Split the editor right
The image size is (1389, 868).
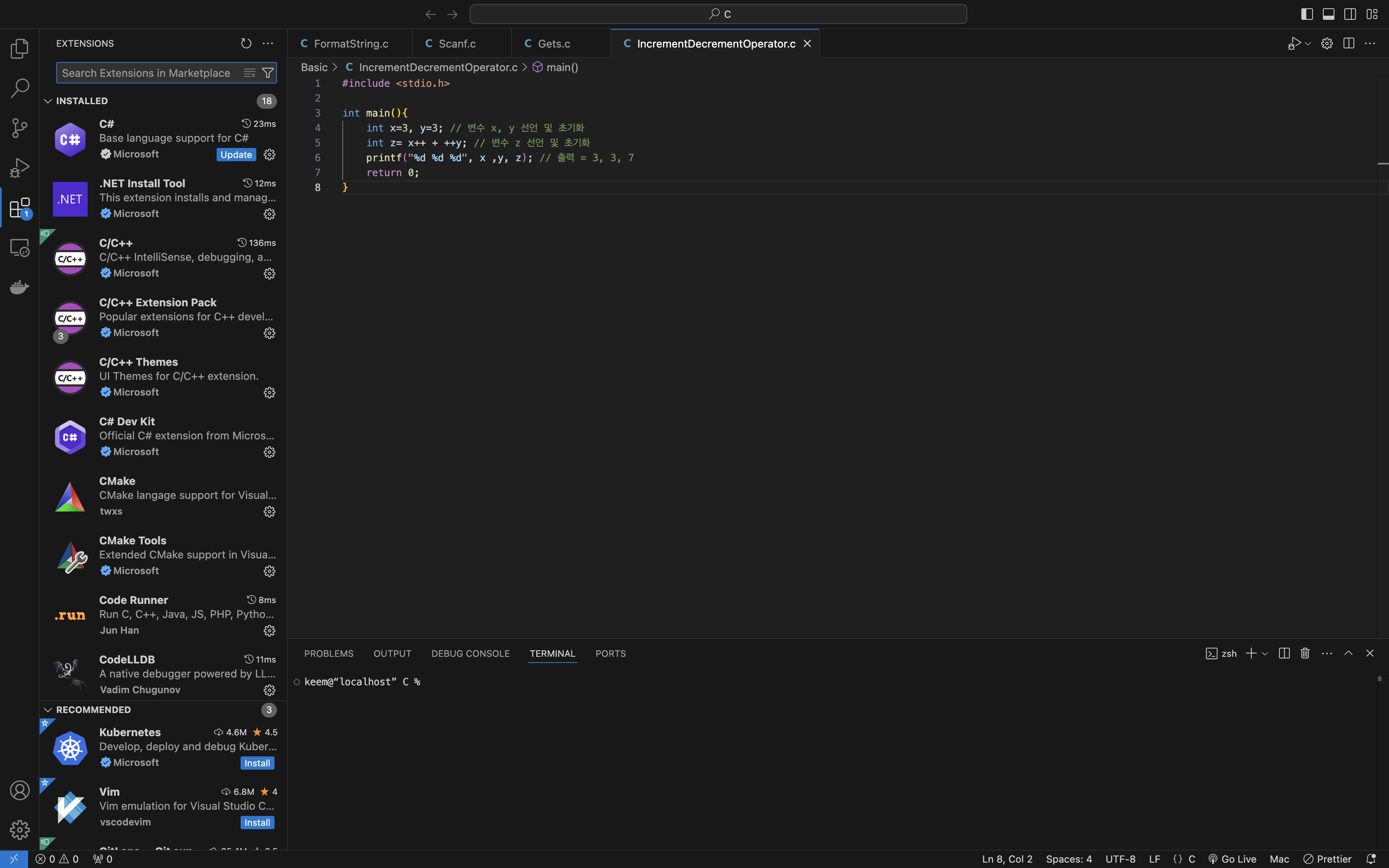1348,44
